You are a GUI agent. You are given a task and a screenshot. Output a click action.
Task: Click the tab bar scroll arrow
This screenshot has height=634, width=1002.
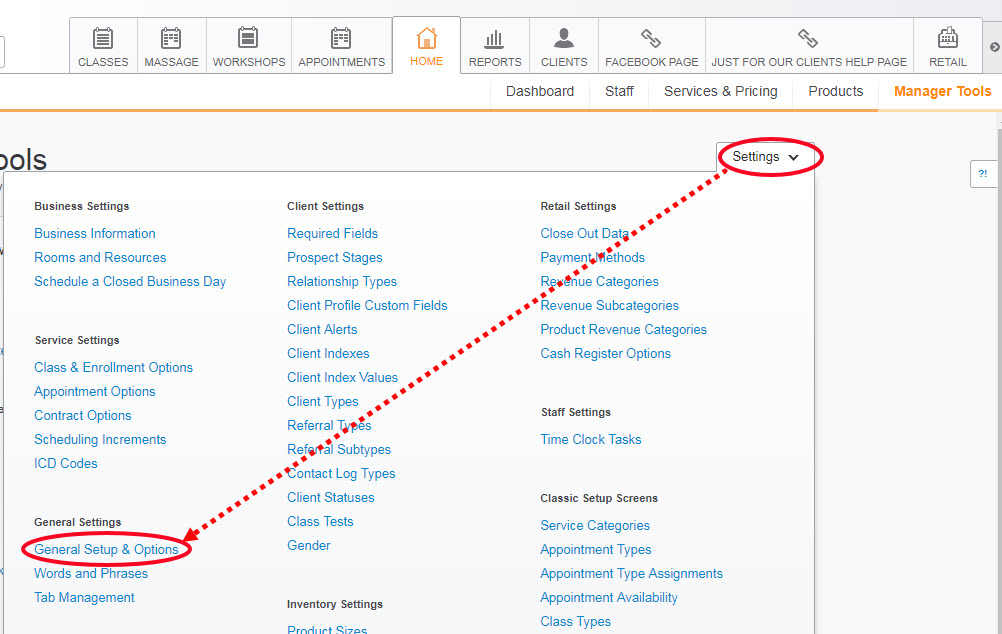tap(994, 47)
